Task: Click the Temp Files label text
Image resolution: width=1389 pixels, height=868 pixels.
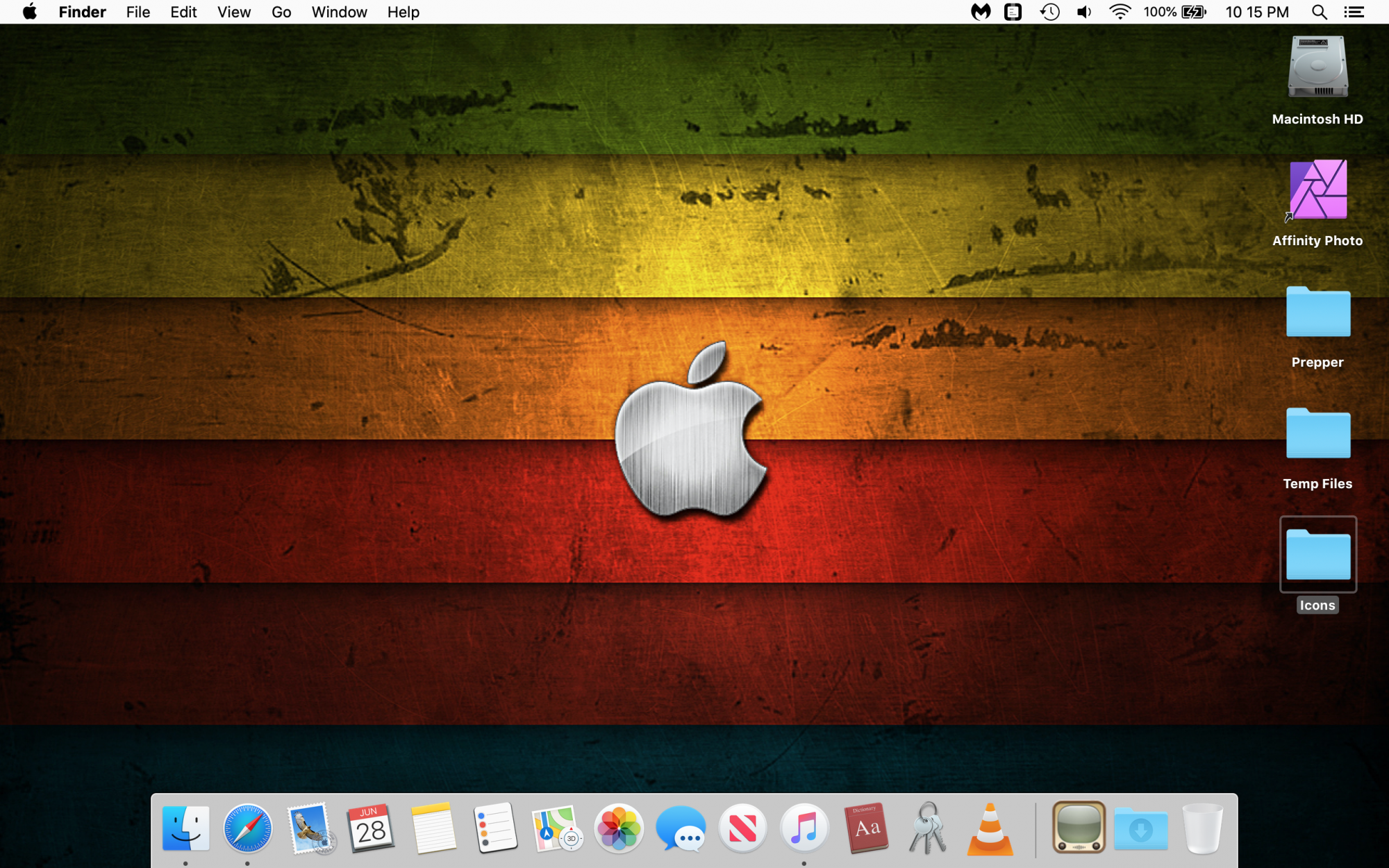Action: tap(1317, 483)
